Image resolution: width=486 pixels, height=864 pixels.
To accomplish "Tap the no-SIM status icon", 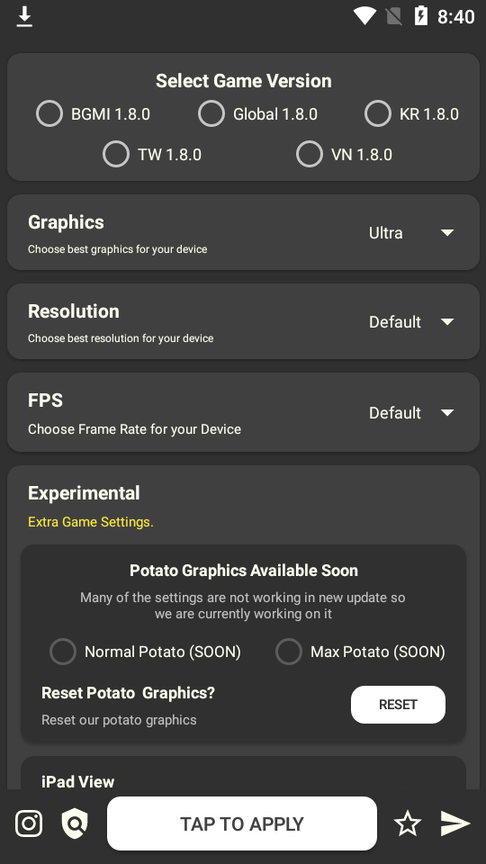I will click(393, 17).
